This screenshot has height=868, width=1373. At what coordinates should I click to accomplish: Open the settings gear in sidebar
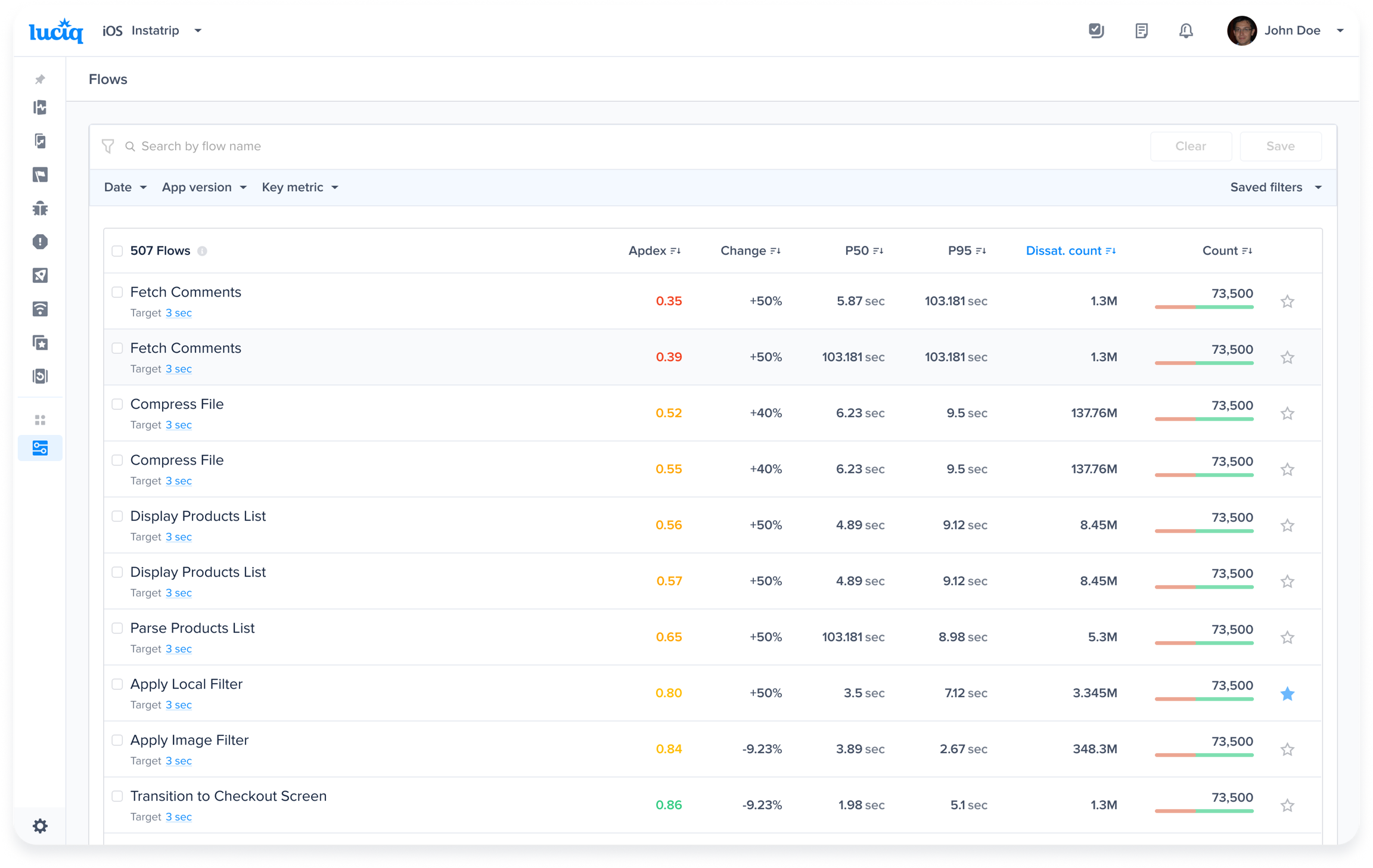pyautogui.click(x=40, y=826)
